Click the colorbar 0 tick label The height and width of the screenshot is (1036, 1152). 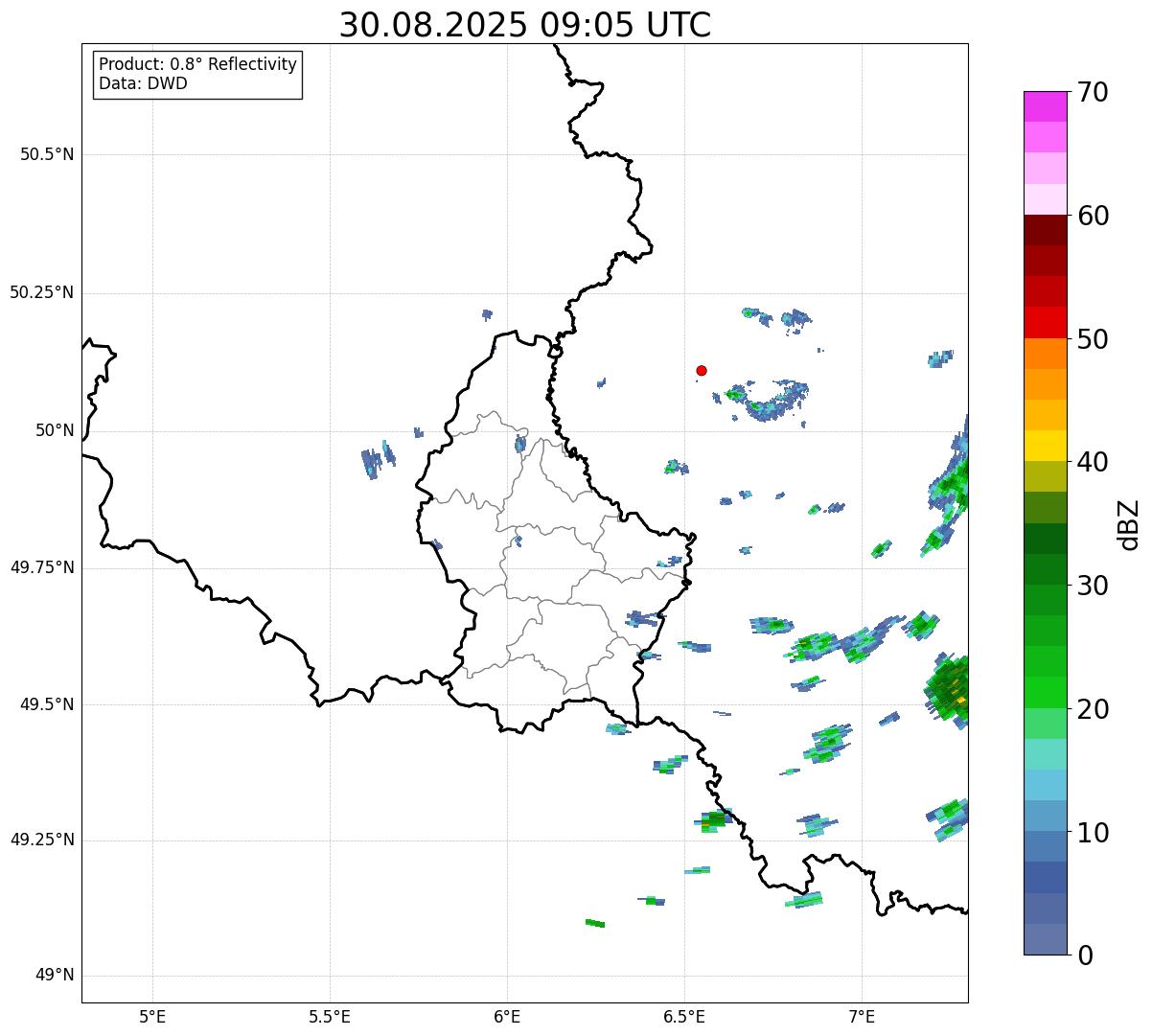[x=1085, y=955]
